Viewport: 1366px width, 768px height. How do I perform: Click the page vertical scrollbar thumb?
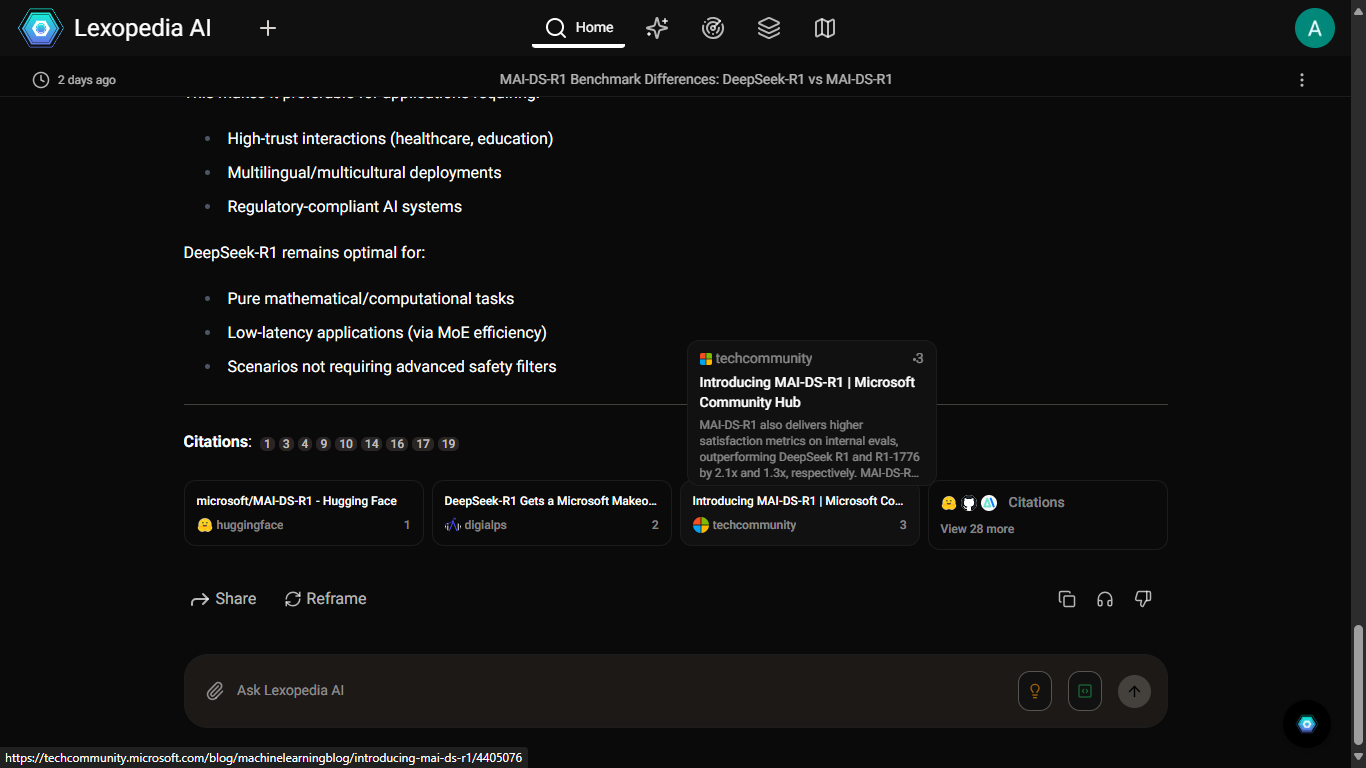tap(1357, 685)
